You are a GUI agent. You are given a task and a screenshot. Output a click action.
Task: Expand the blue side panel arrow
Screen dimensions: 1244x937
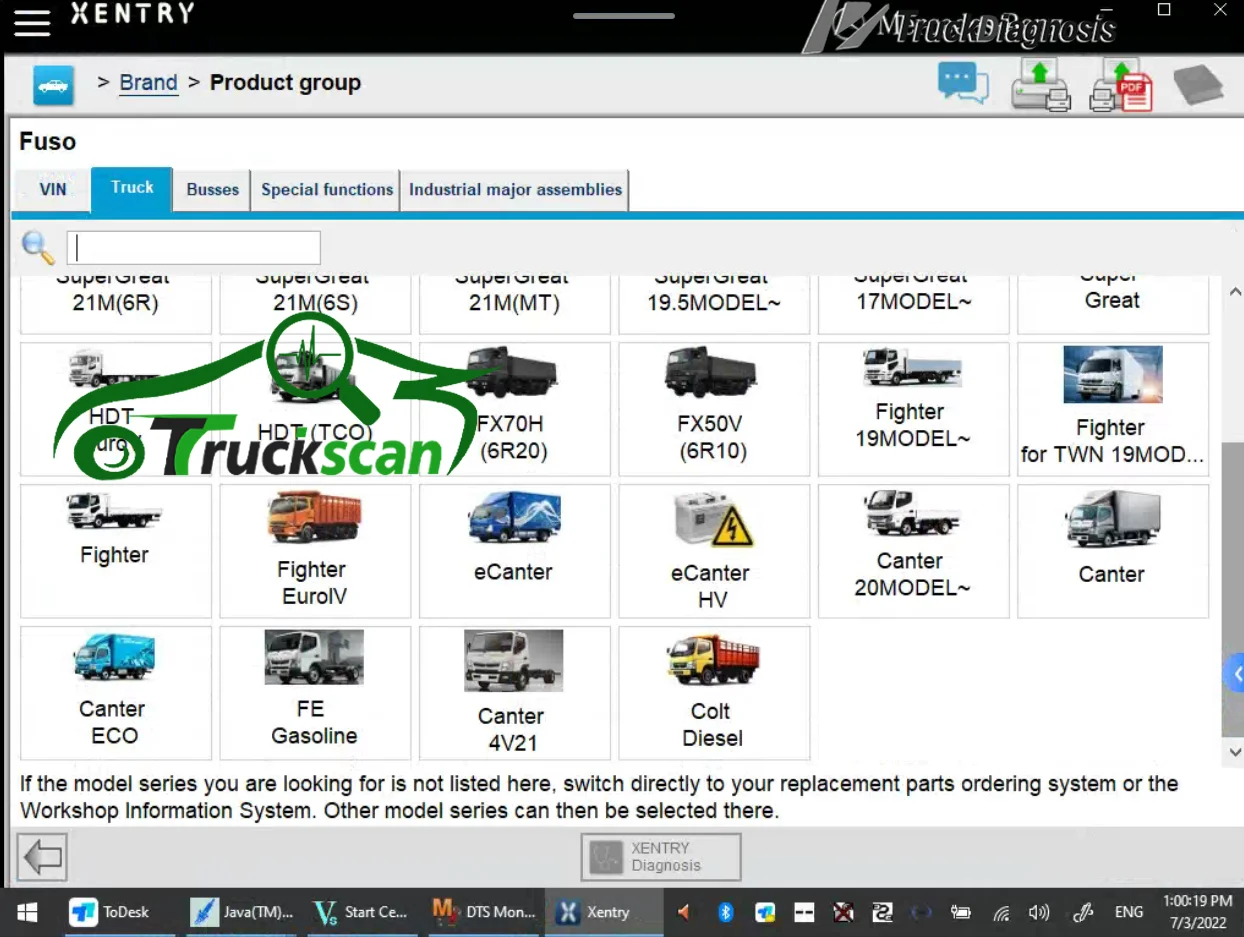1235,674
